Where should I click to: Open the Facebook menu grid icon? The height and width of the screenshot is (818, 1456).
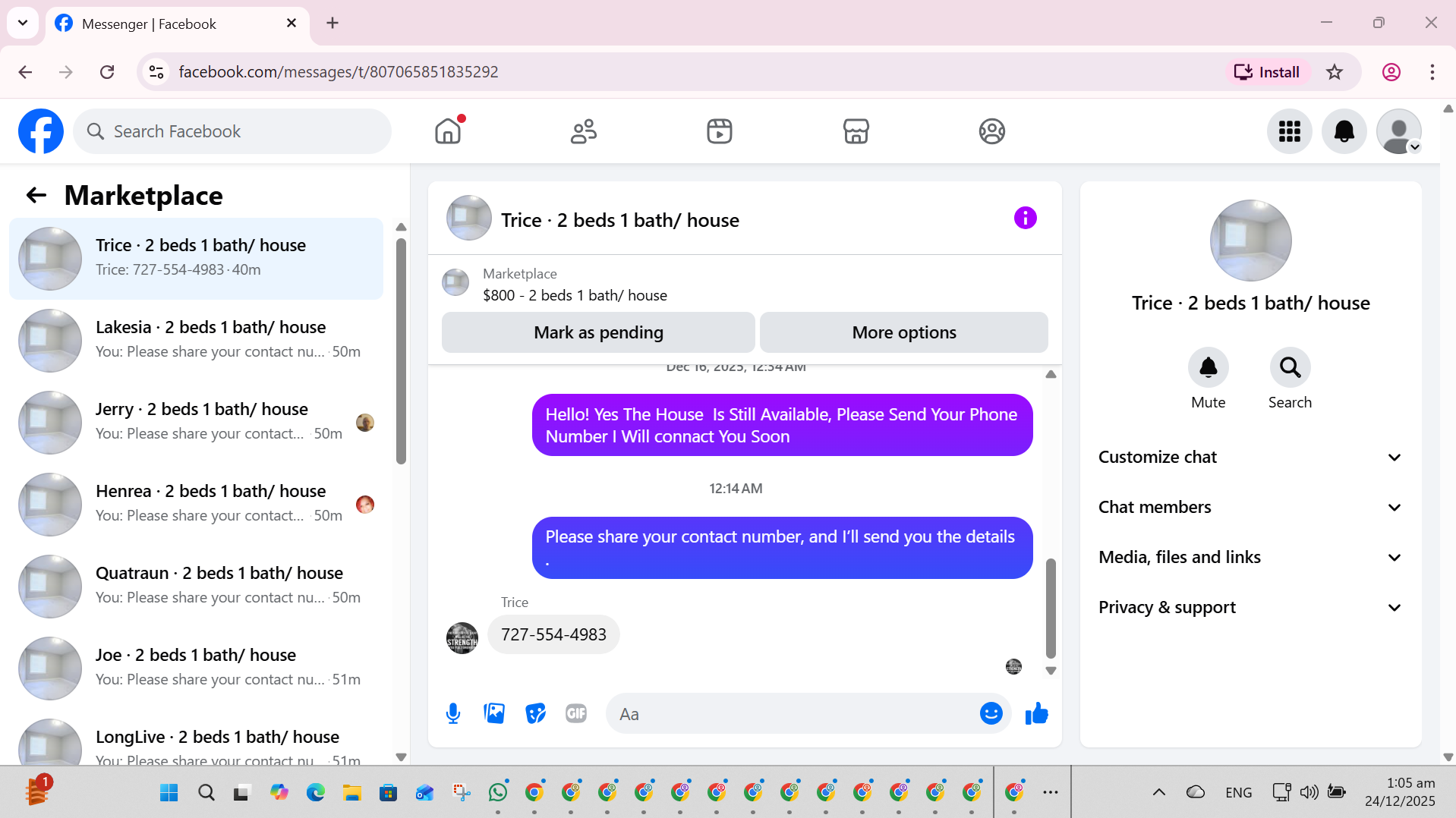1289,131
